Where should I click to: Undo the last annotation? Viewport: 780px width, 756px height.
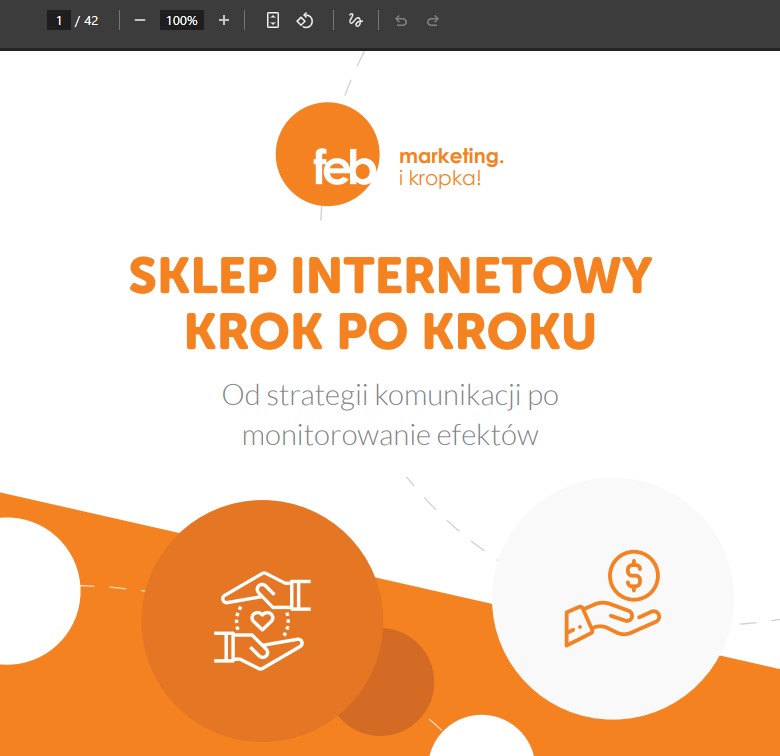pyautogui.click(x=401, y=20)
